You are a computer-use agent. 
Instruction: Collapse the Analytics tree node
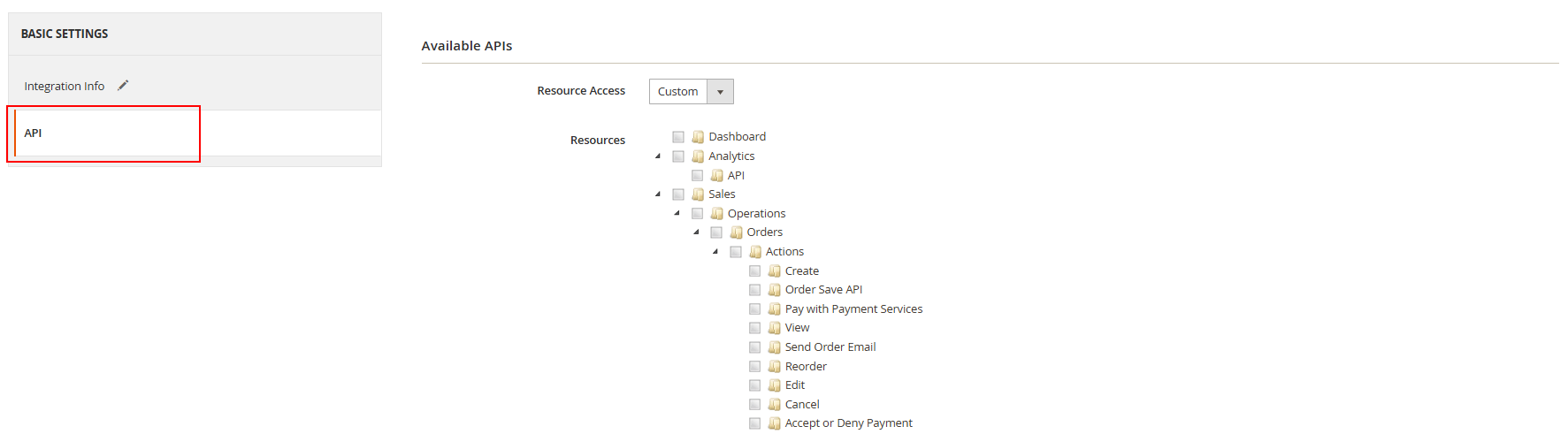658,156
